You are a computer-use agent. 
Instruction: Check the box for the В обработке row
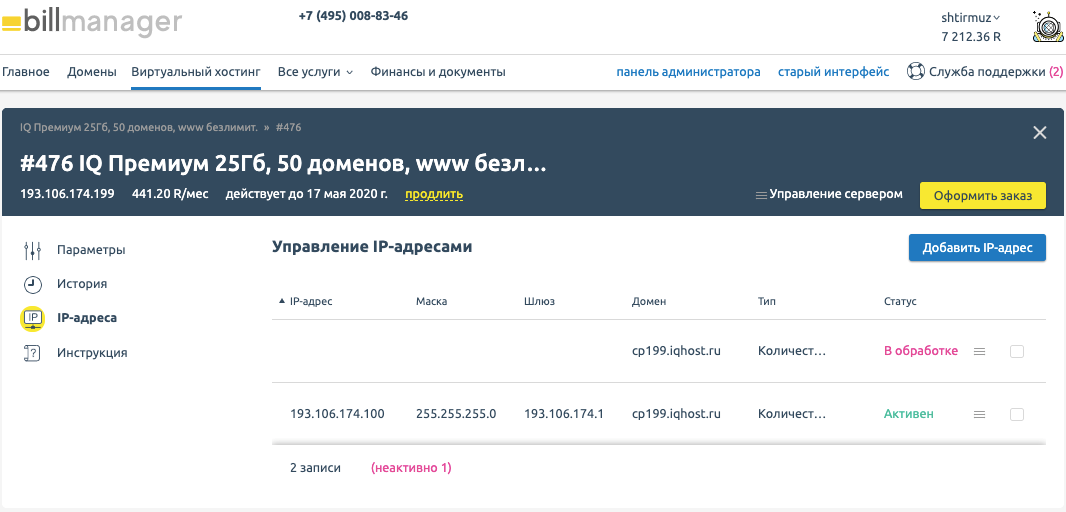(1017, 351)
